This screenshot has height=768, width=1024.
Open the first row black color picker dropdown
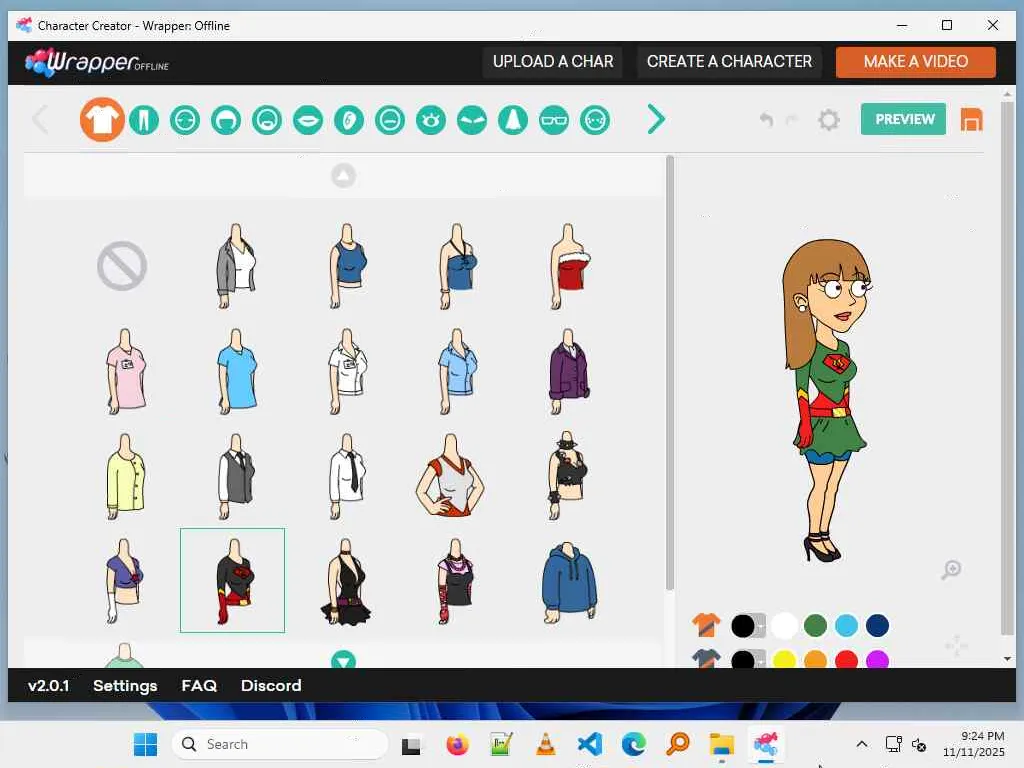pos(748,626)
